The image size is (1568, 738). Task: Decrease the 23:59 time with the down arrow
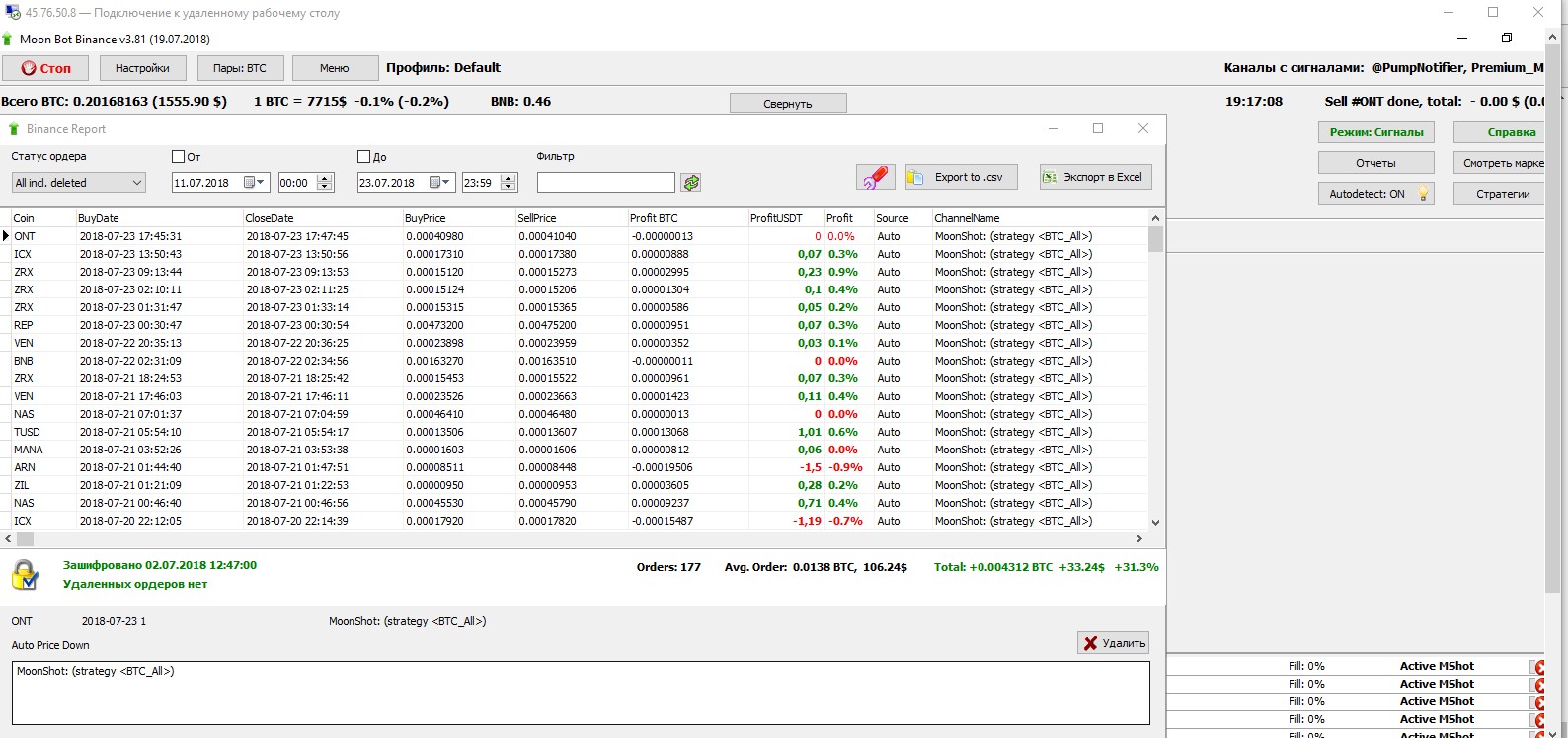pos(509,187)
